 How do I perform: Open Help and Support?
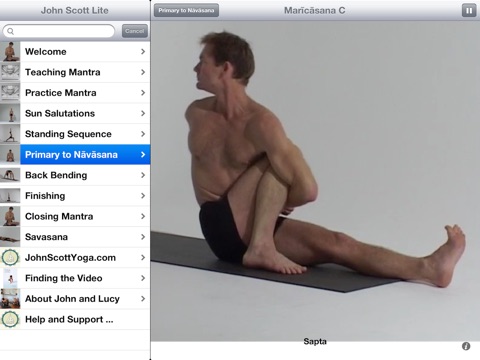pos(75,319)
